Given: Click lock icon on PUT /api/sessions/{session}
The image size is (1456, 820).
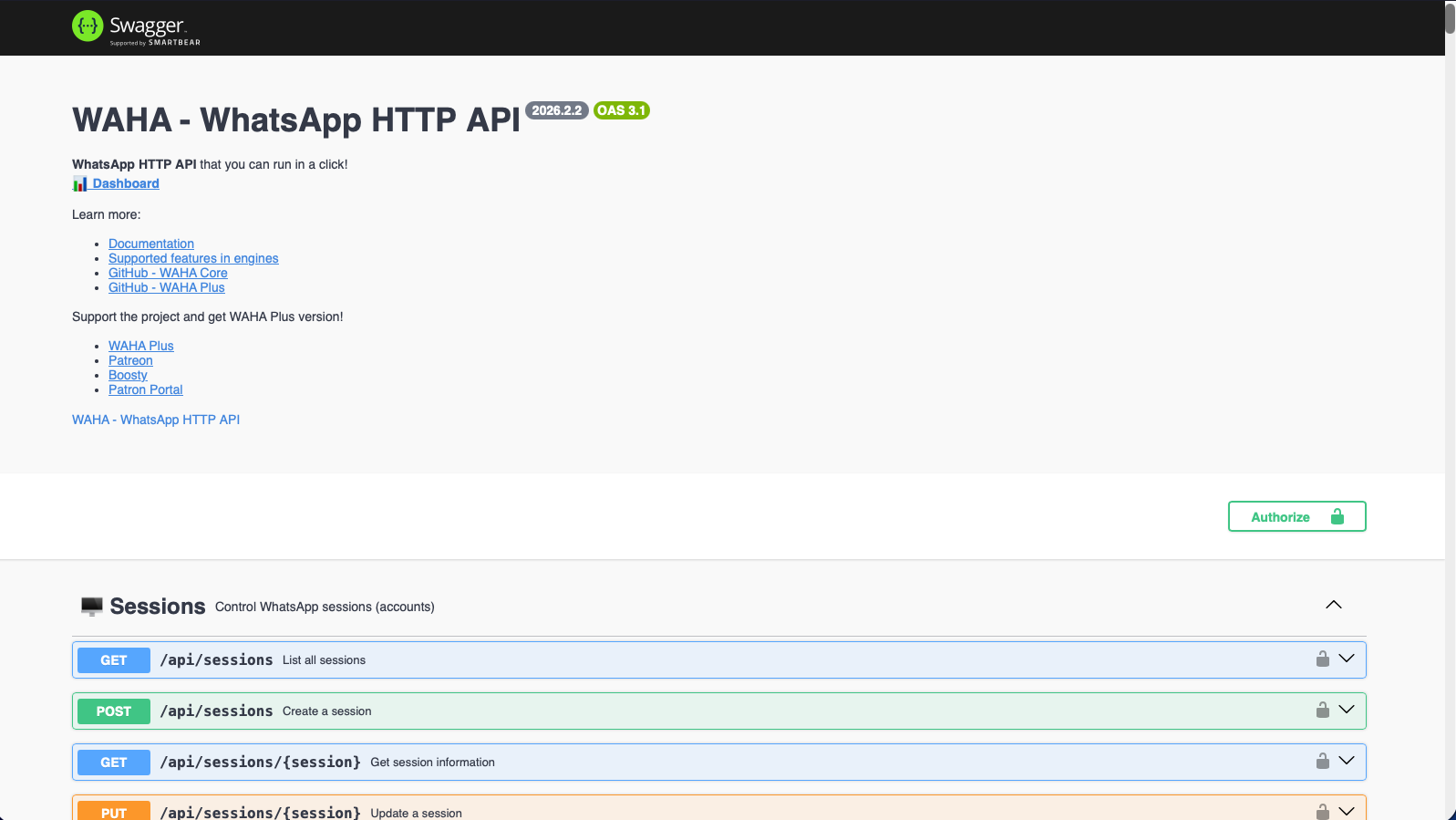Looking at the screenshot, I should click(1322, 811).
